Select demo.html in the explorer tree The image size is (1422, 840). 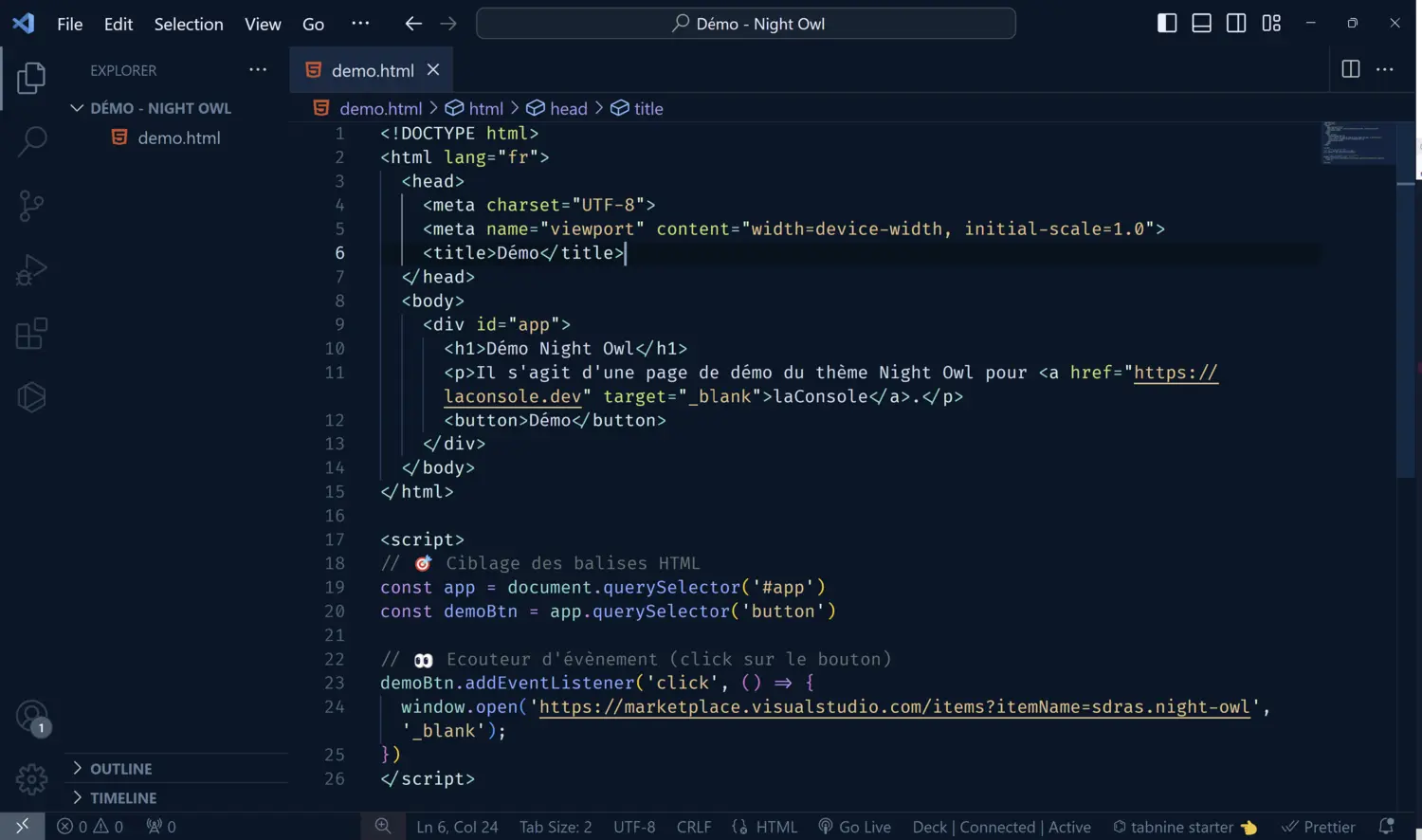[x=177, y=137]
